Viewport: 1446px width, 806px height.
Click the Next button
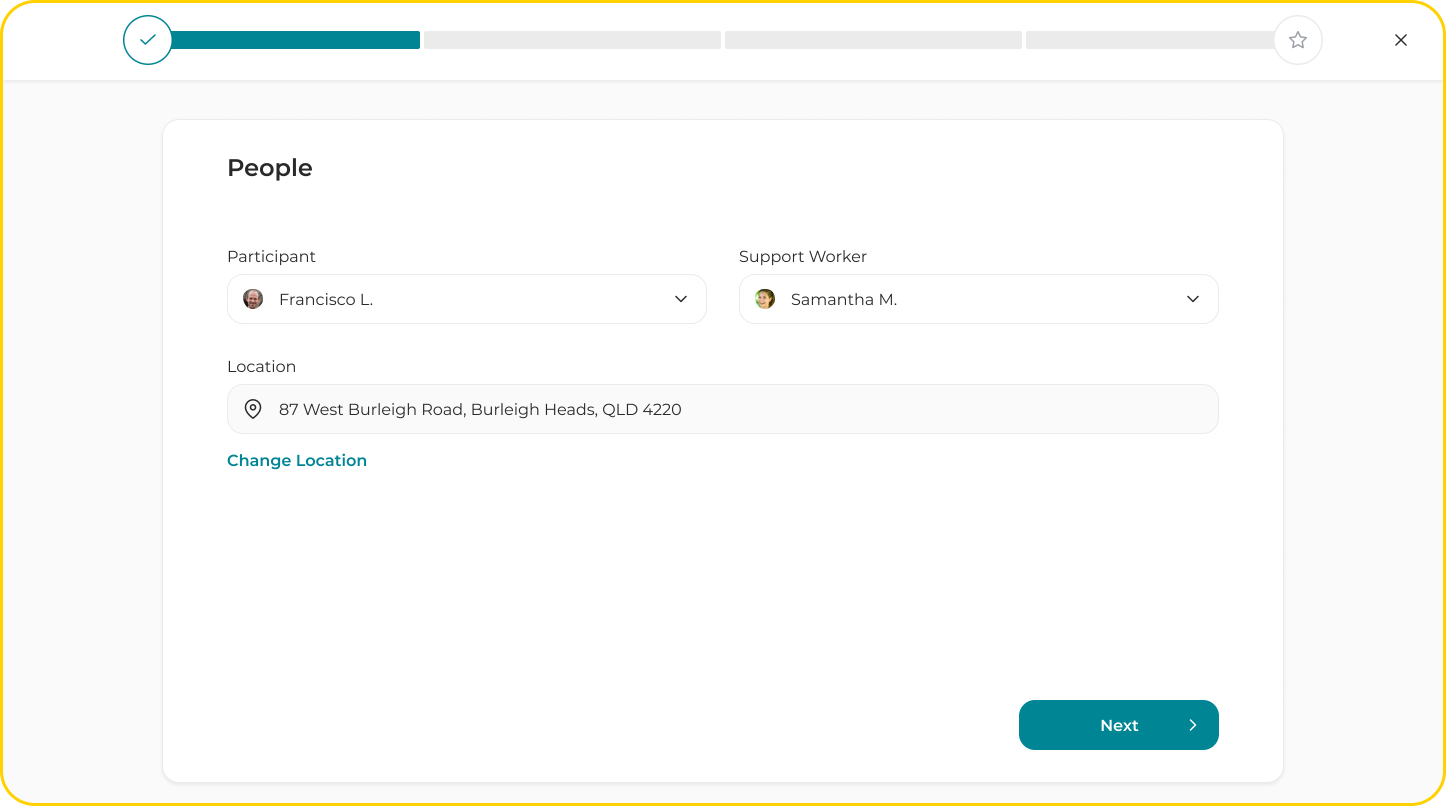click(1119, 725)
